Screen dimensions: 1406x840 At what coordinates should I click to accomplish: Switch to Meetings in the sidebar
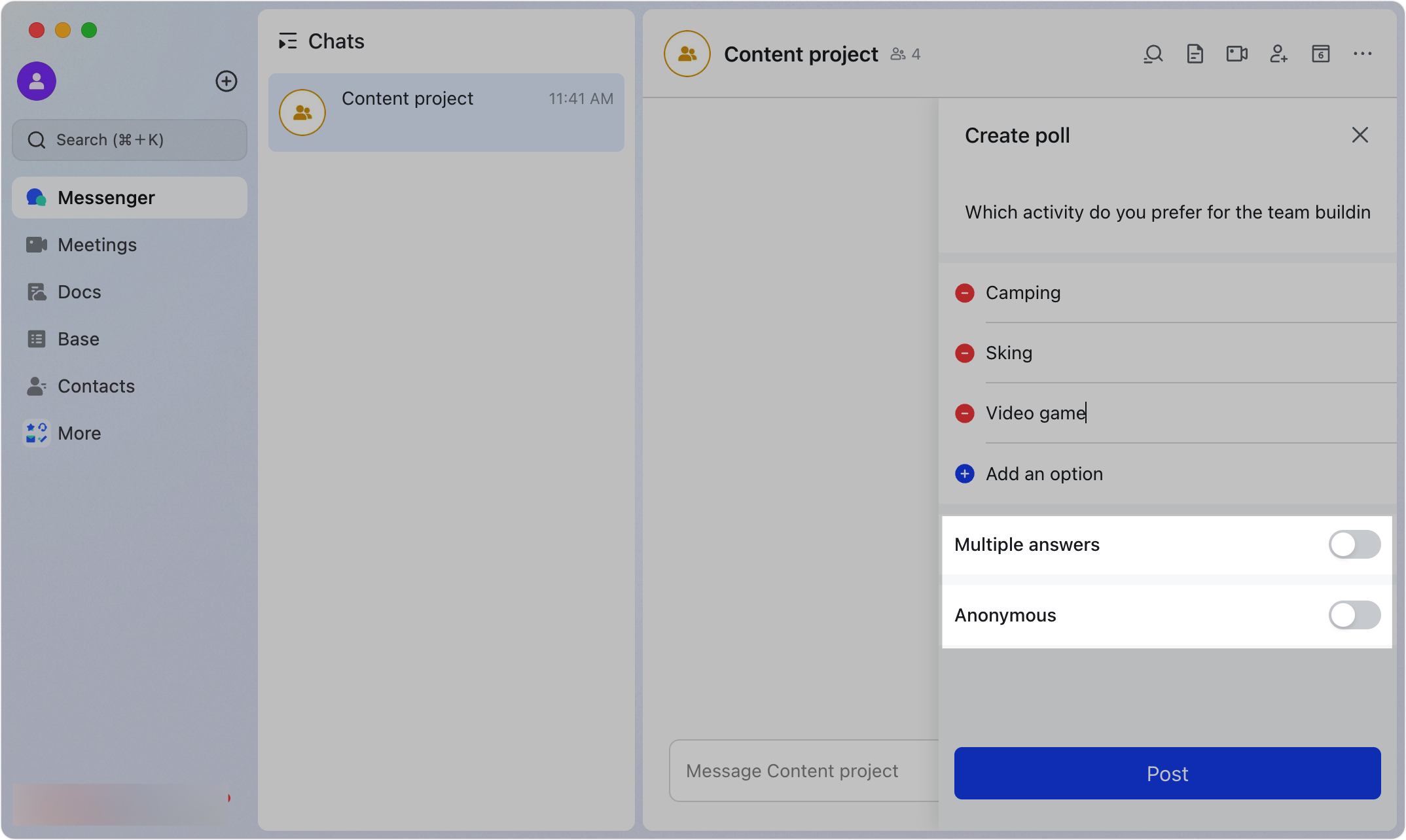[x=96, y=245]
